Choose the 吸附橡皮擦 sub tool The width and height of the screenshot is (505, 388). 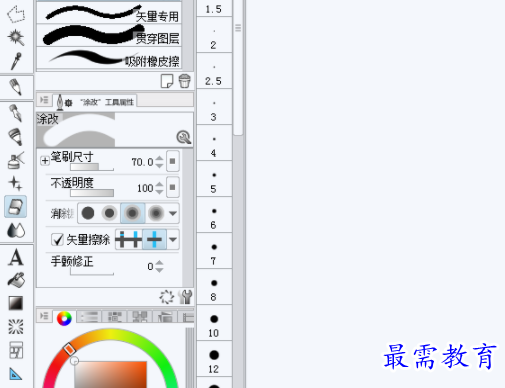pos(109,58)
